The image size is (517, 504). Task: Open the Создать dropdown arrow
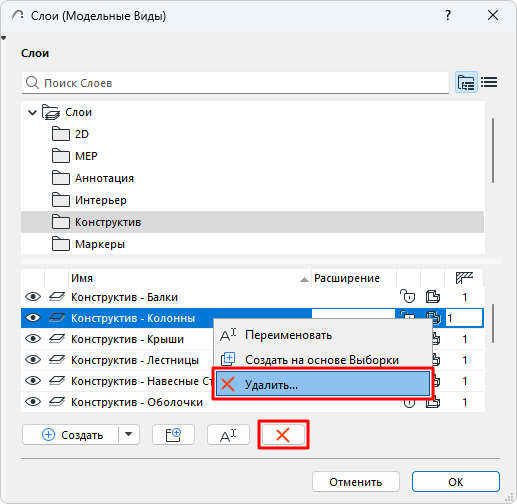pos(129,435)
